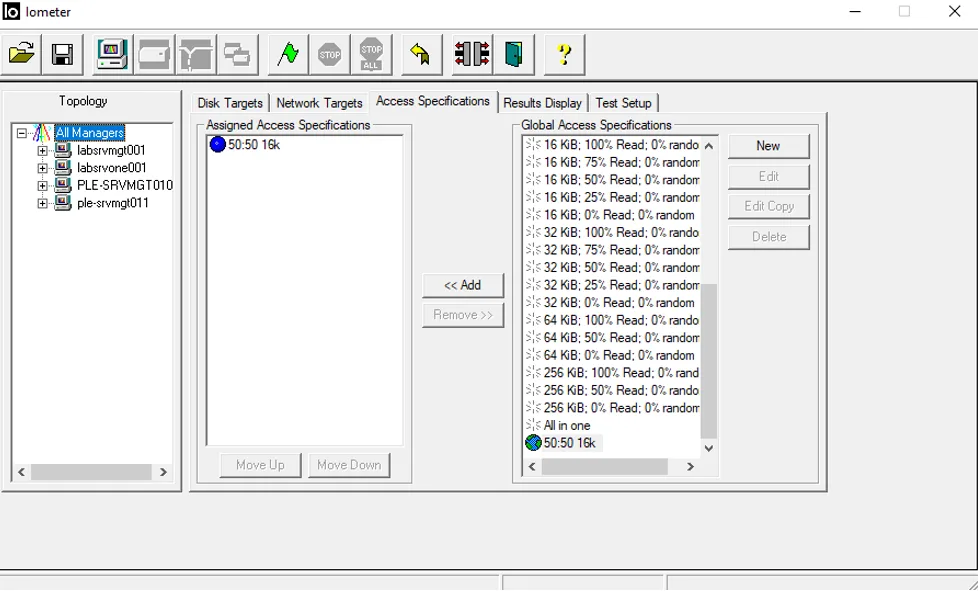Save the test configuration file
This screenshot has height=591, width=978.
pos(62,54)
